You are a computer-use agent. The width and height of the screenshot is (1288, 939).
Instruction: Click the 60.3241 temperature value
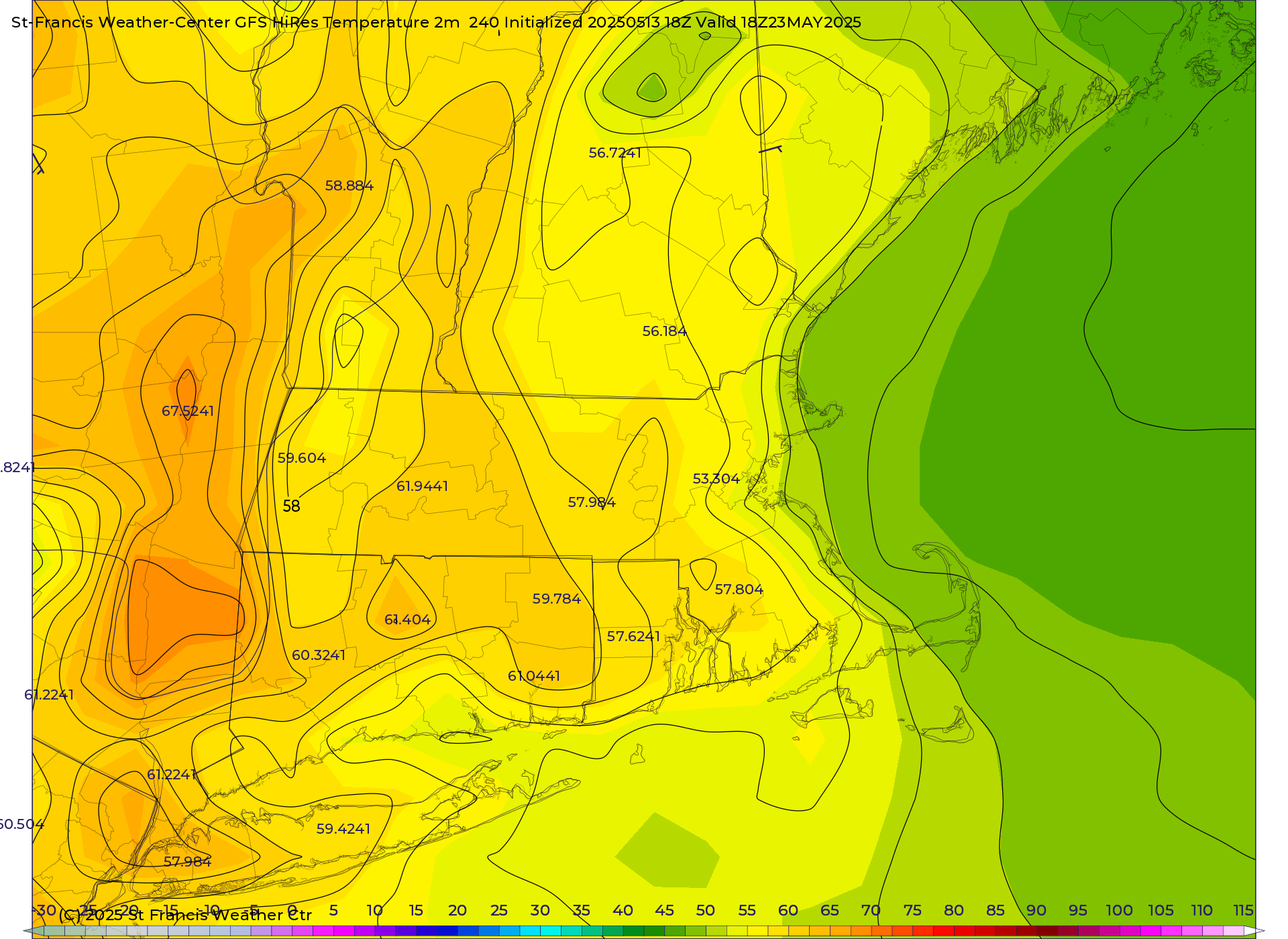tap(319, 655)
